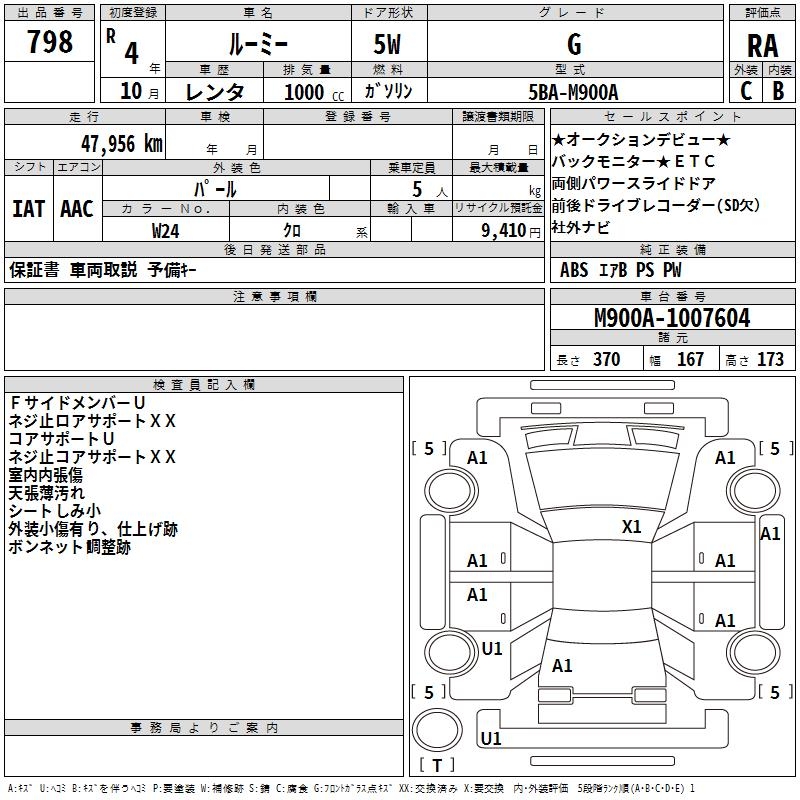Screen dimensions: 800x800
Task: Click inspector note ボンネット調整跡
Action: 70,547
